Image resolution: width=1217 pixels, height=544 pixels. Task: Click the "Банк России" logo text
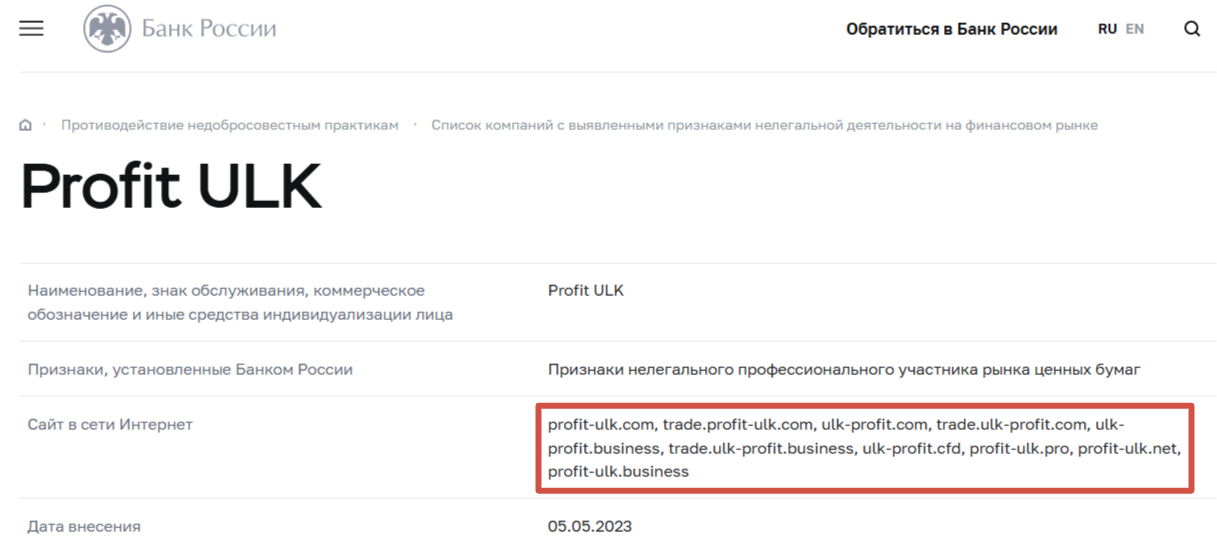click(209, 29)
